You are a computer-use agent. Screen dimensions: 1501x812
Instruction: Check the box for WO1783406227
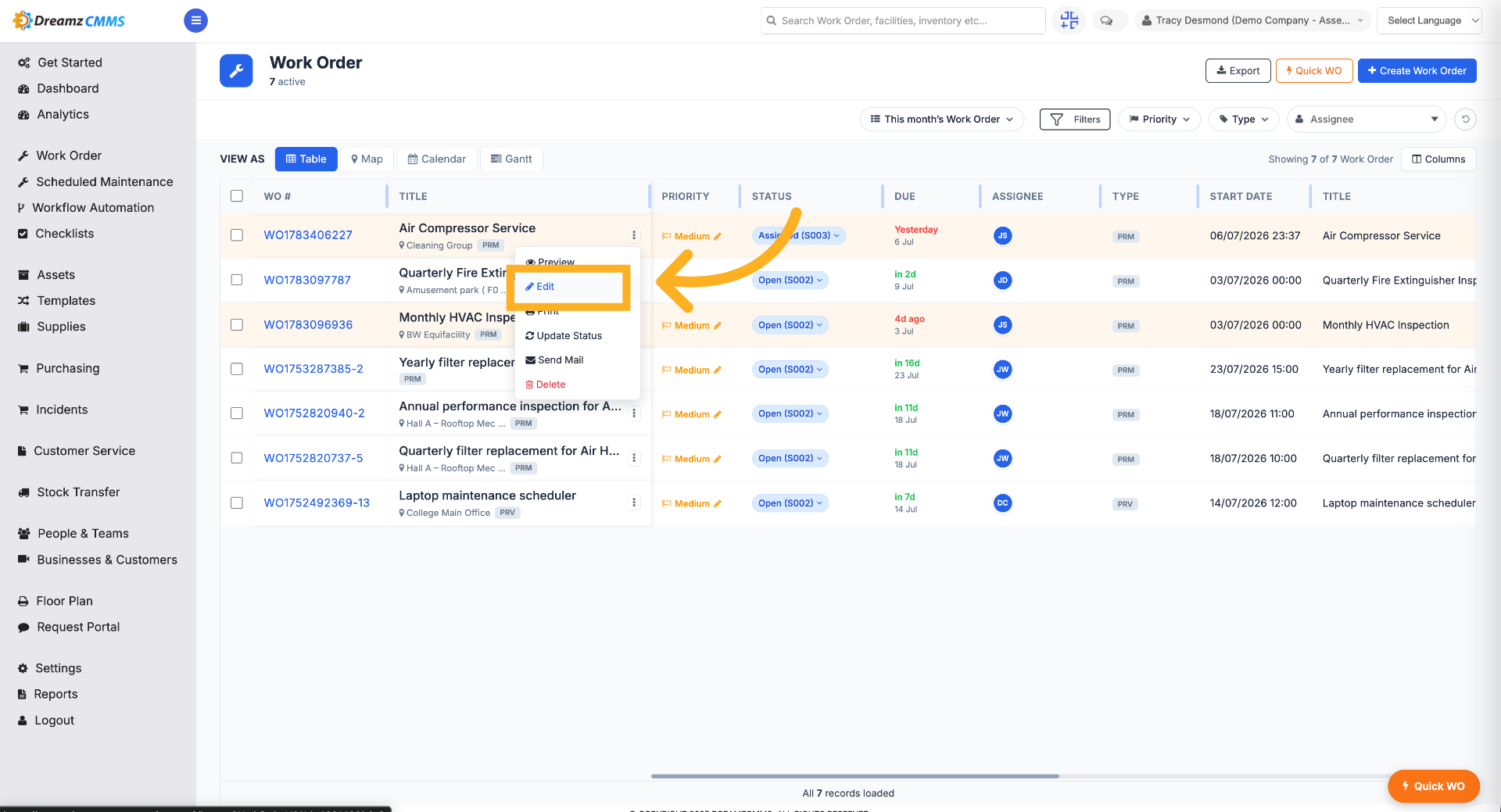tap(237, 234)
